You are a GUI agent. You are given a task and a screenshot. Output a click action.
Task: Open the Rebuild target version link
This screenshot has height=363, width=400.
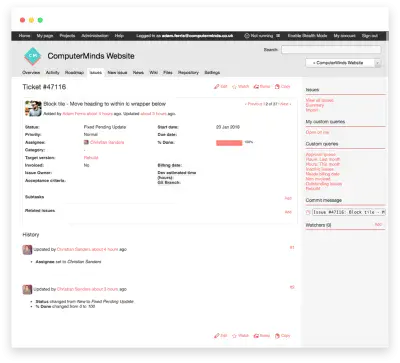[91, 158]
